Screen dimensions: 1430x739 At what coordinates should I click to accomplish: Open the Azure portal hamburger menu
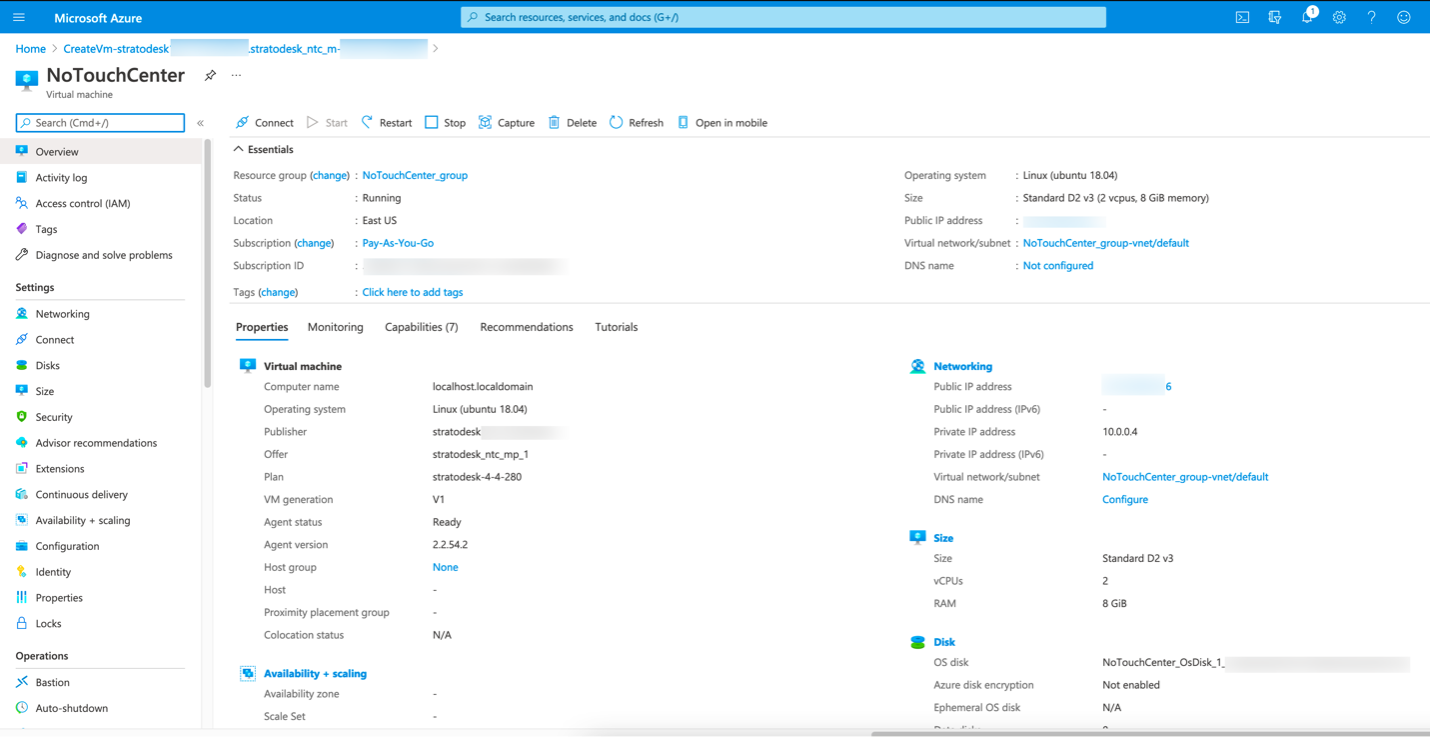[19, 17]
